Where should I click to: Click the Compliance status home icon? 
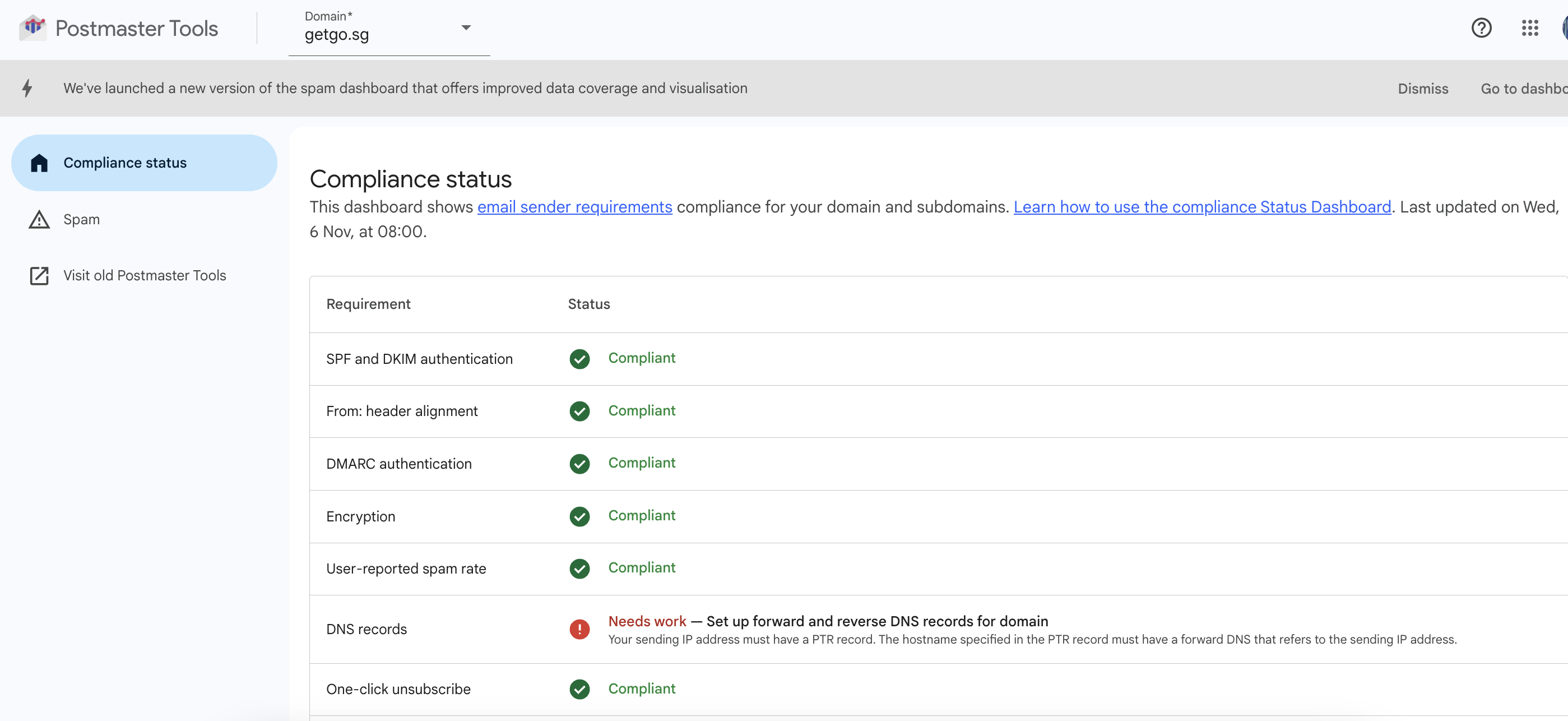(39, 163)
